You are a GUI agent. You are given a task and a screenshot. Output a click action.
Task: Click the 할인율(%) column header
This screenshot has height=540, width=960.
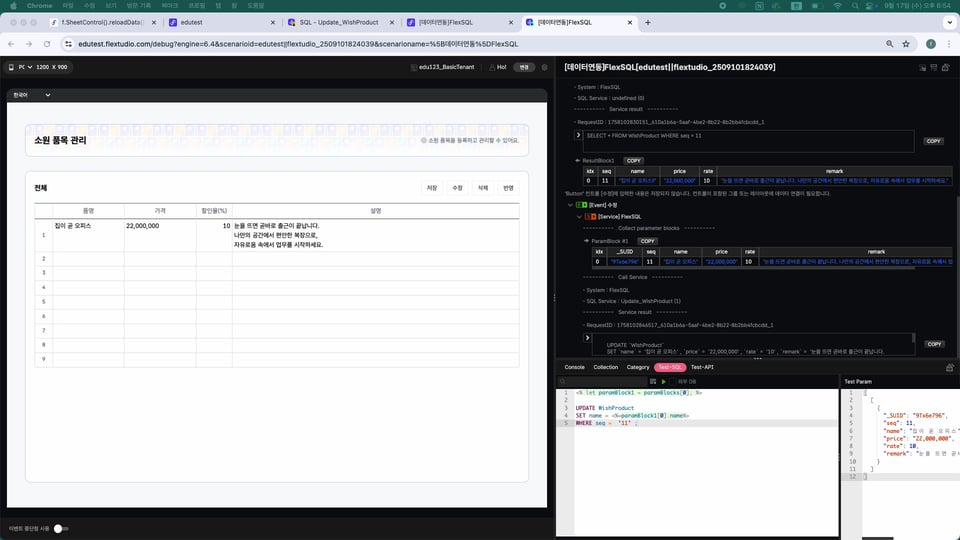214,211
